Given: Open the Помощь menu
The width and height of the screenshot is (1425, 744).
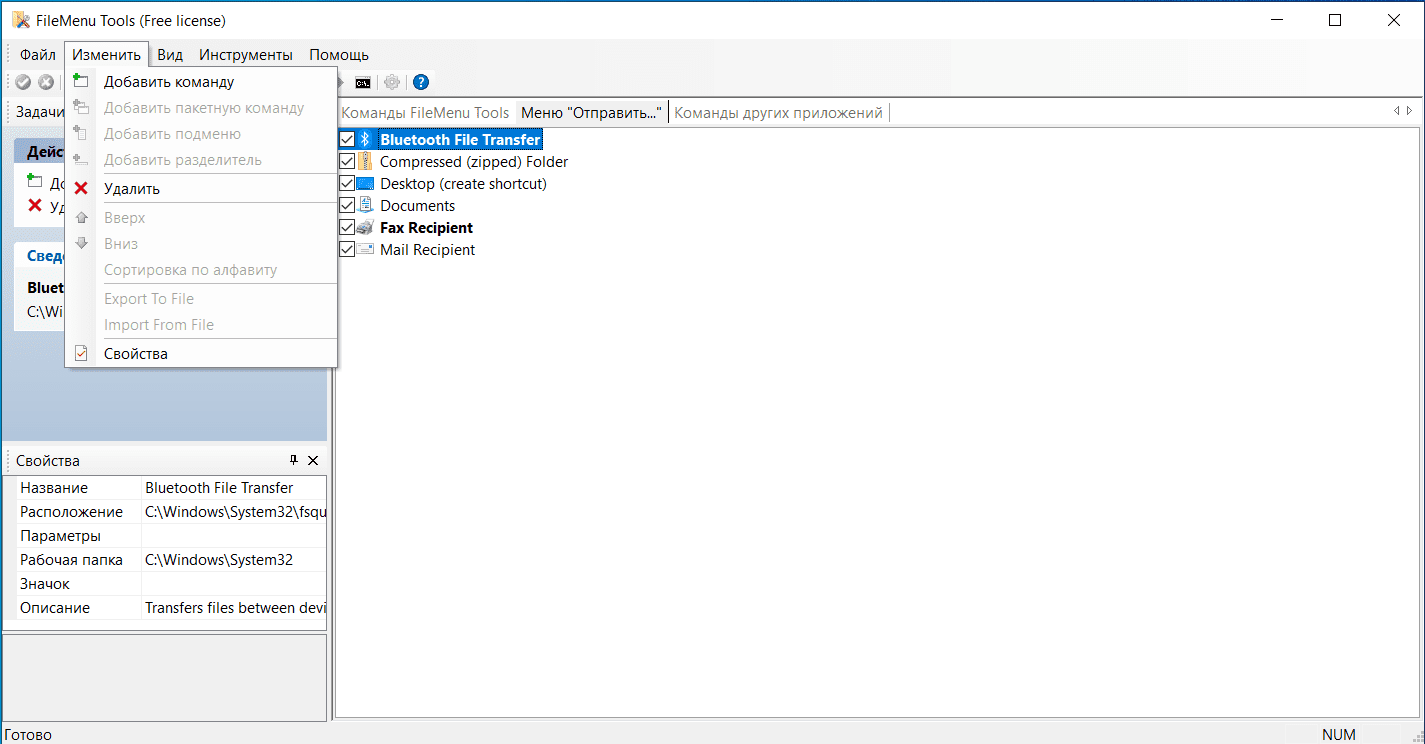Looking at the screenshot, I should 339,55.
